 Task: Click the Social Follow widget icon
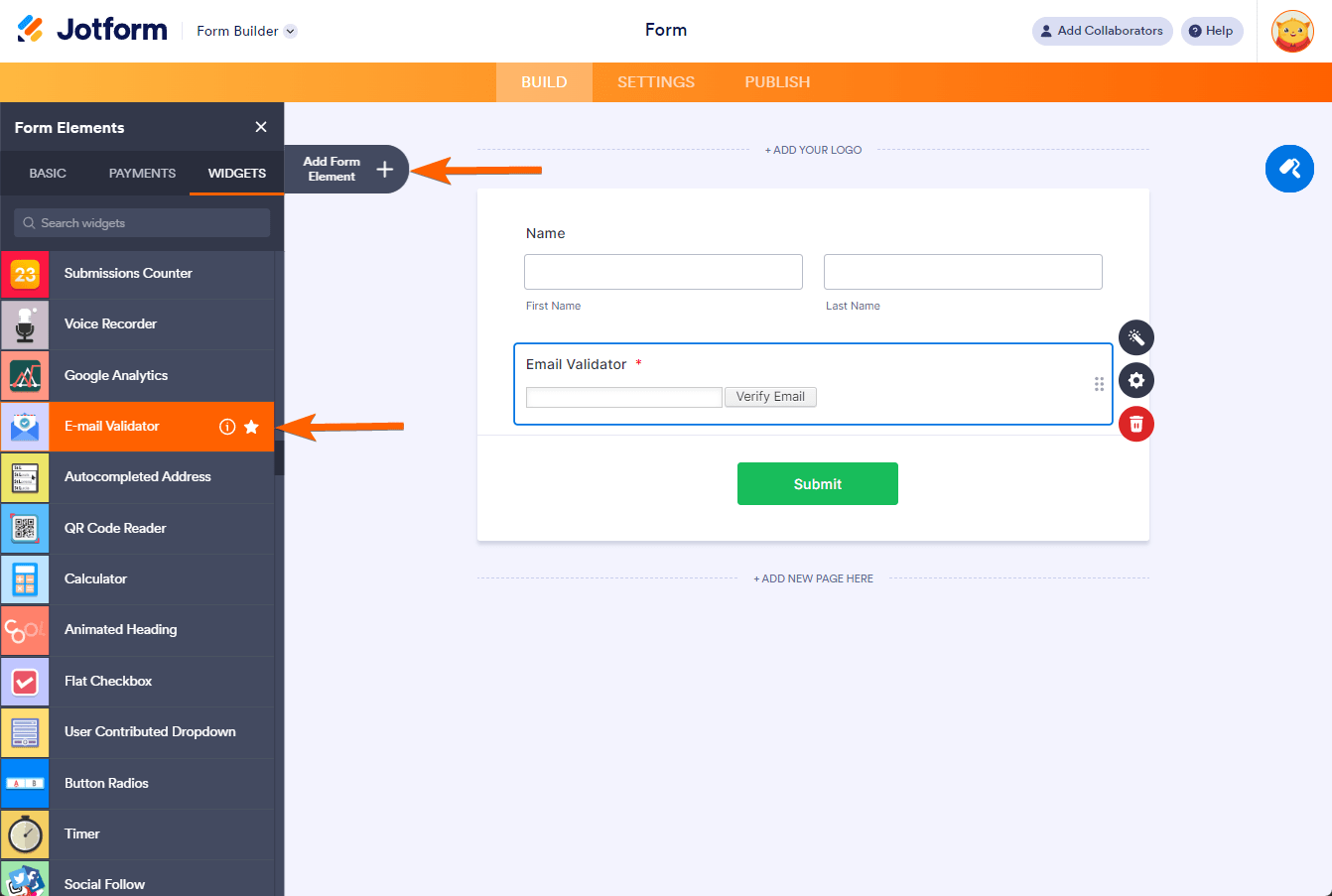click(x=25, y=879)
